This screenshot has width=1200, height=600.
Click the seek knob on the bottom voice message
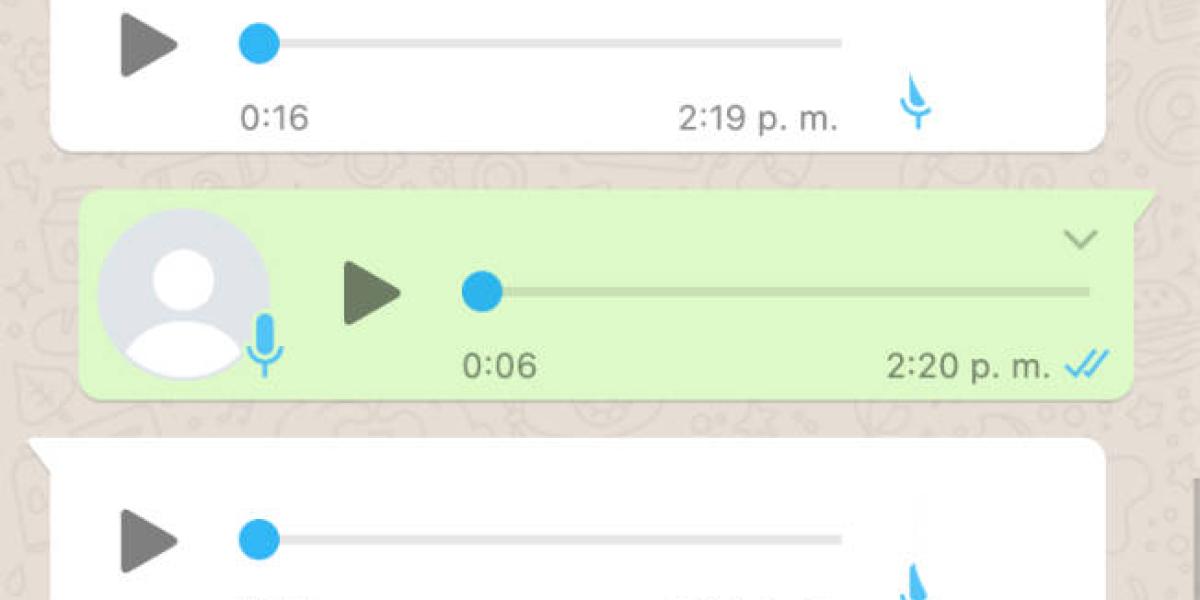(259, 540)
